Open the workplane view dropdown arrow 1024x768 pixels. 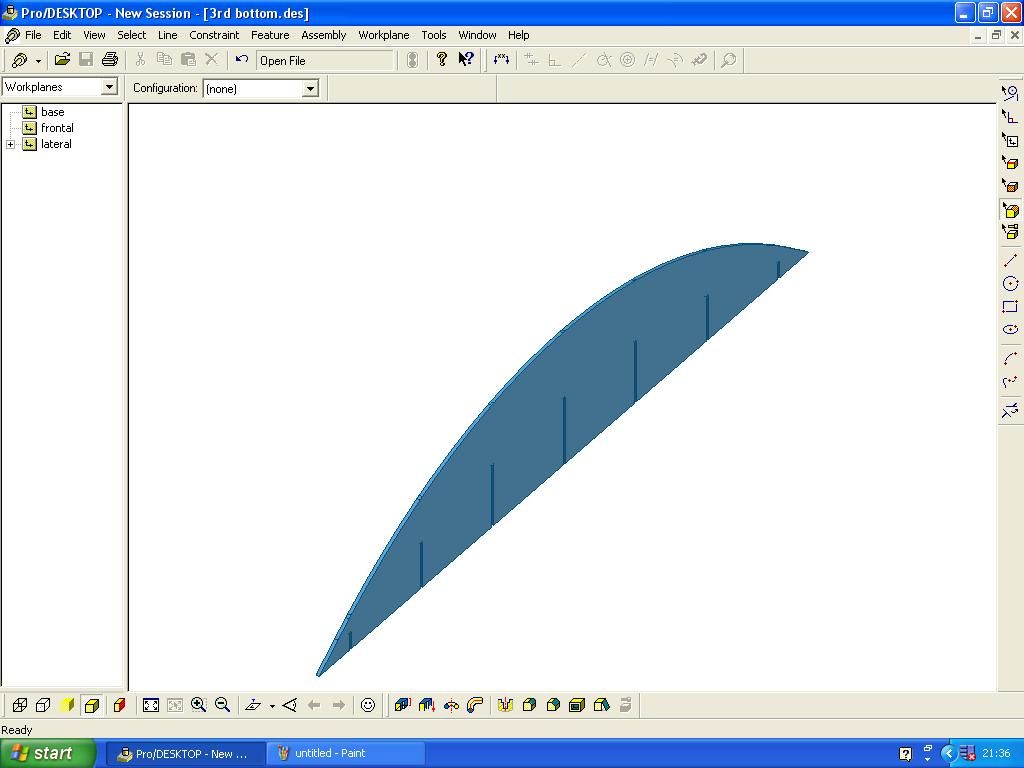pyautogui.click(x=272, y=706)
